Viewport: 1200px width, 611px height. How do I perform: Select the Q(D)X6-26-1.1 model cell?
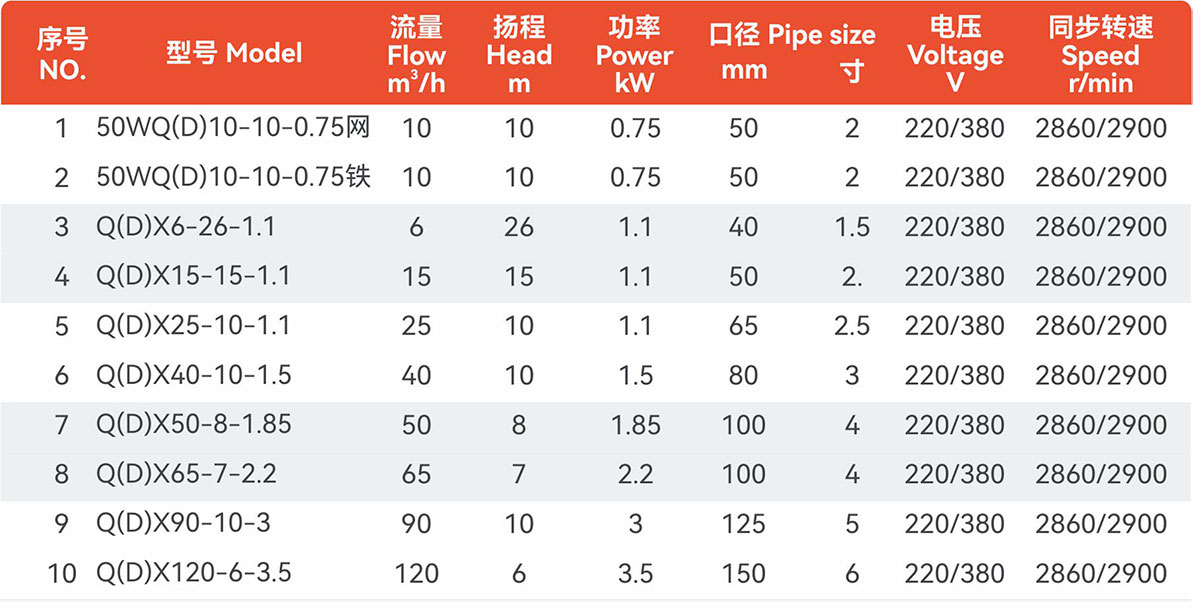click(x=184, y=227)
